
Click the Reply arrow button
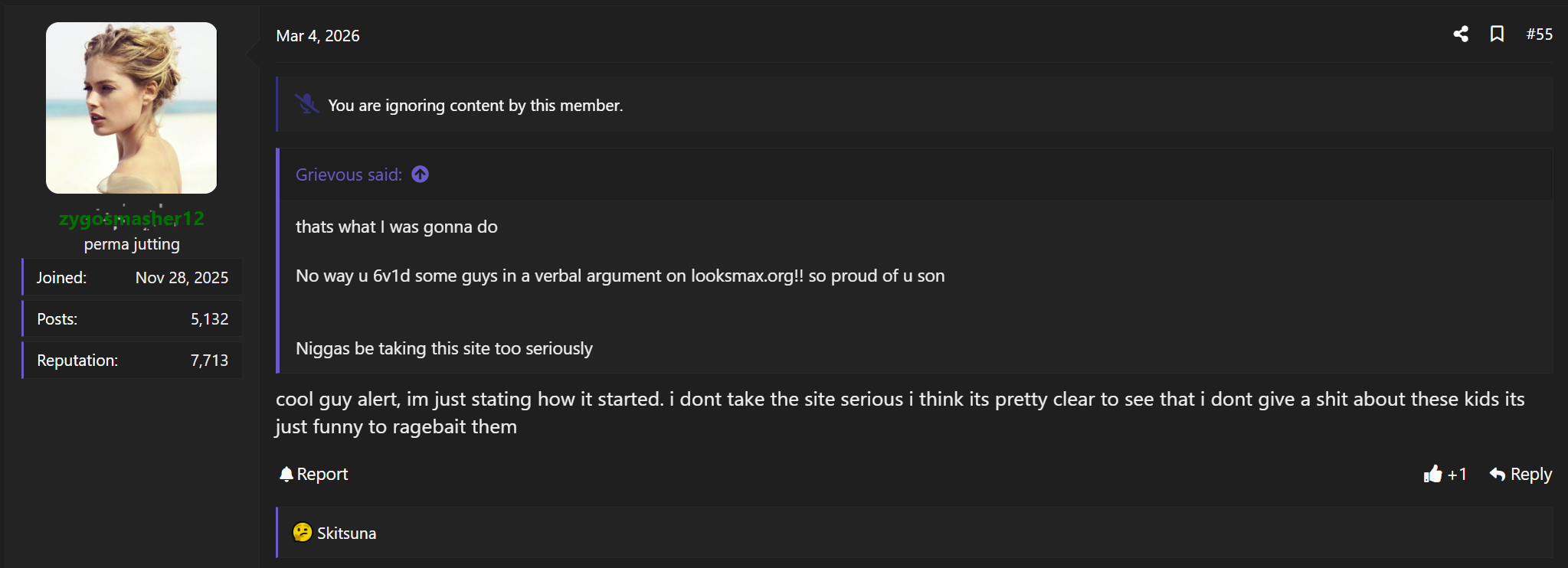(x=1521, y=474)
